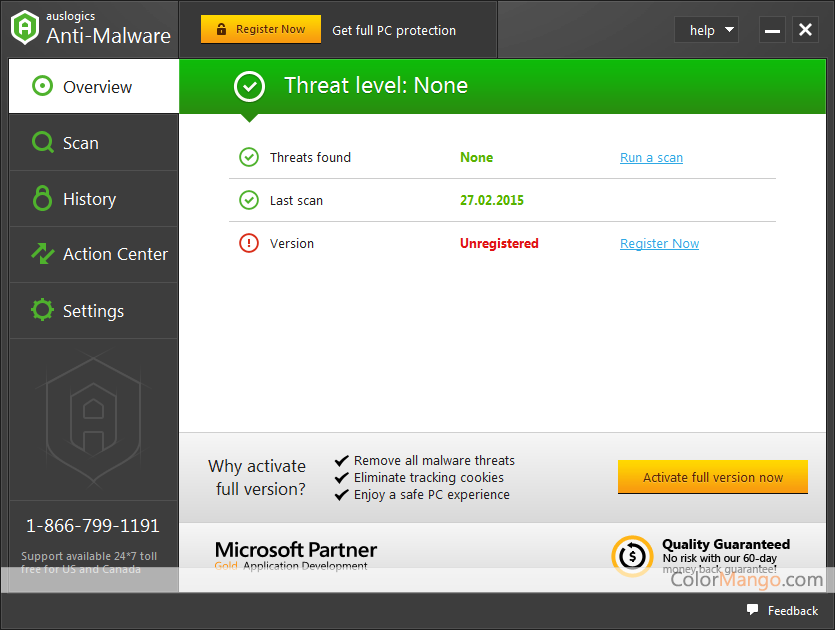
Task: Click the support phone number 1-866-799-1191
Action: click(x=93, y=526)
